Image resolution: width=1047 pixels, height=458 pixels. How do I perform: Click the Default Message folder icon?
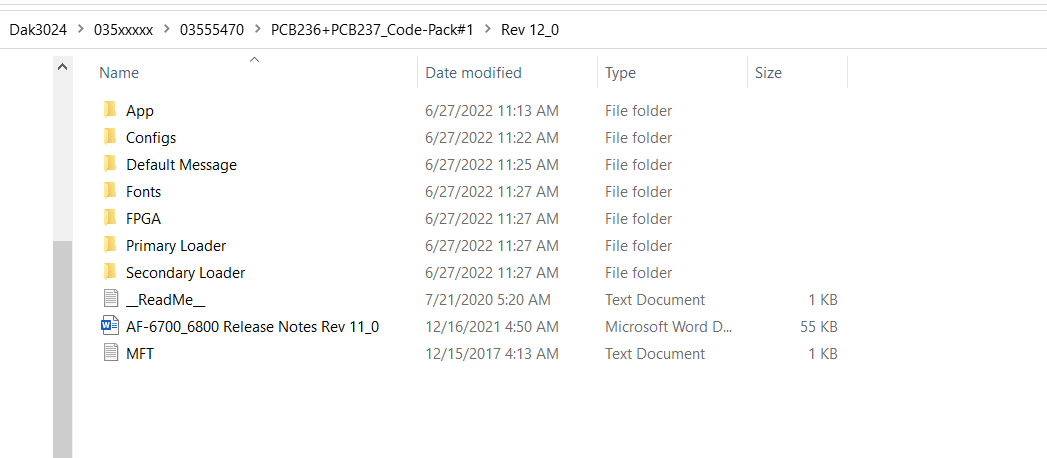(x=110, y=164)
